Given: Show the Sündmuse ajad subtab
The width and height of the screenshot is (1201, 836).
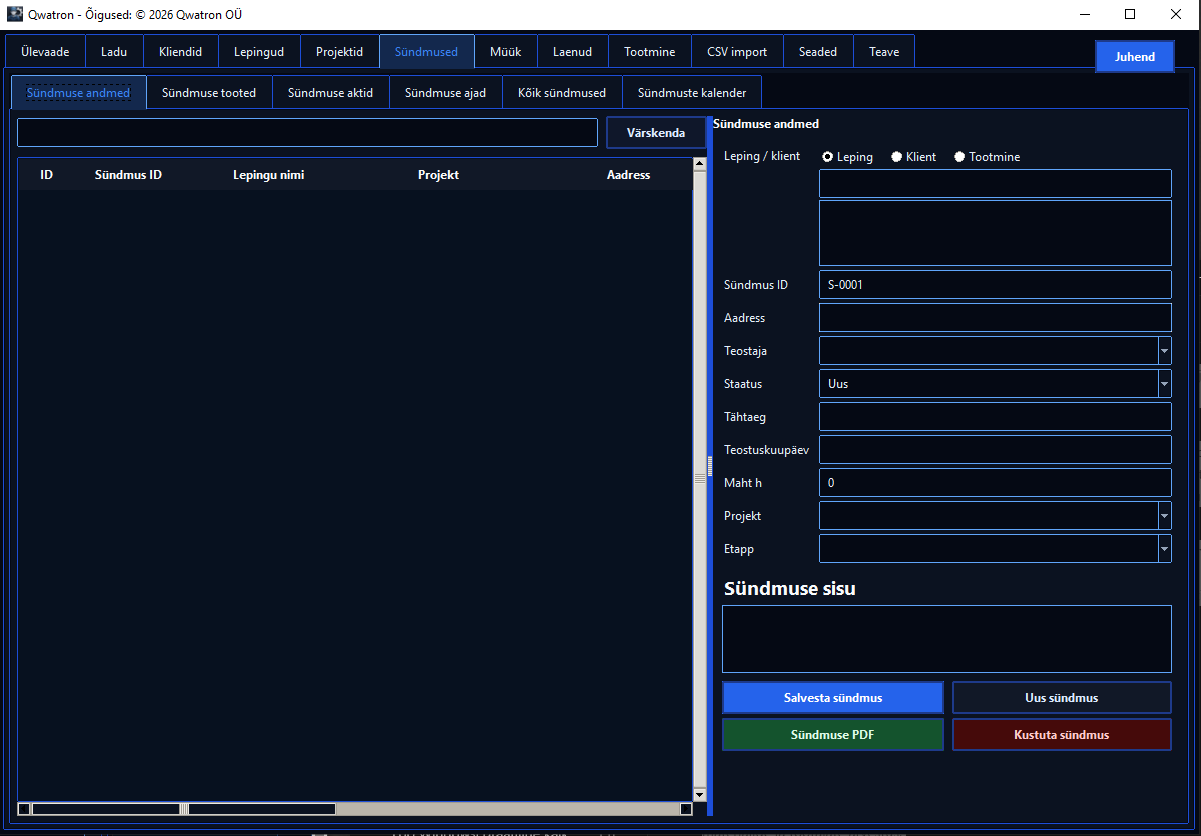Looking at the screenshot, I should coord(446,93).
